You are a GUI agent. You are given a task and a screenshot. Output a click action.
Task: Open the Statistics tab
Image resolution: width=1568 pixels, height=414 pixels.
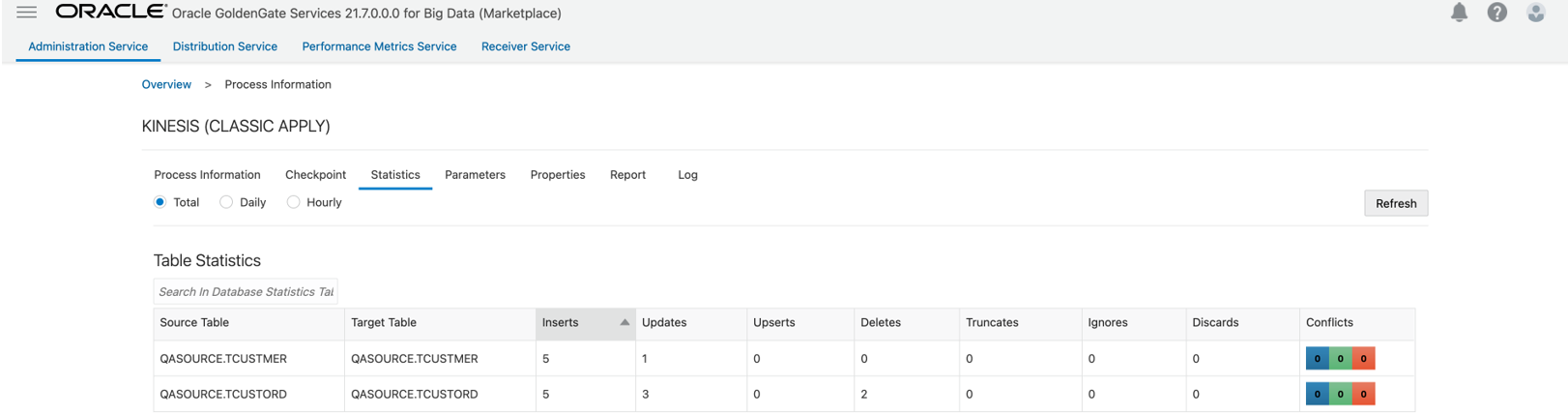pos(395,175)
